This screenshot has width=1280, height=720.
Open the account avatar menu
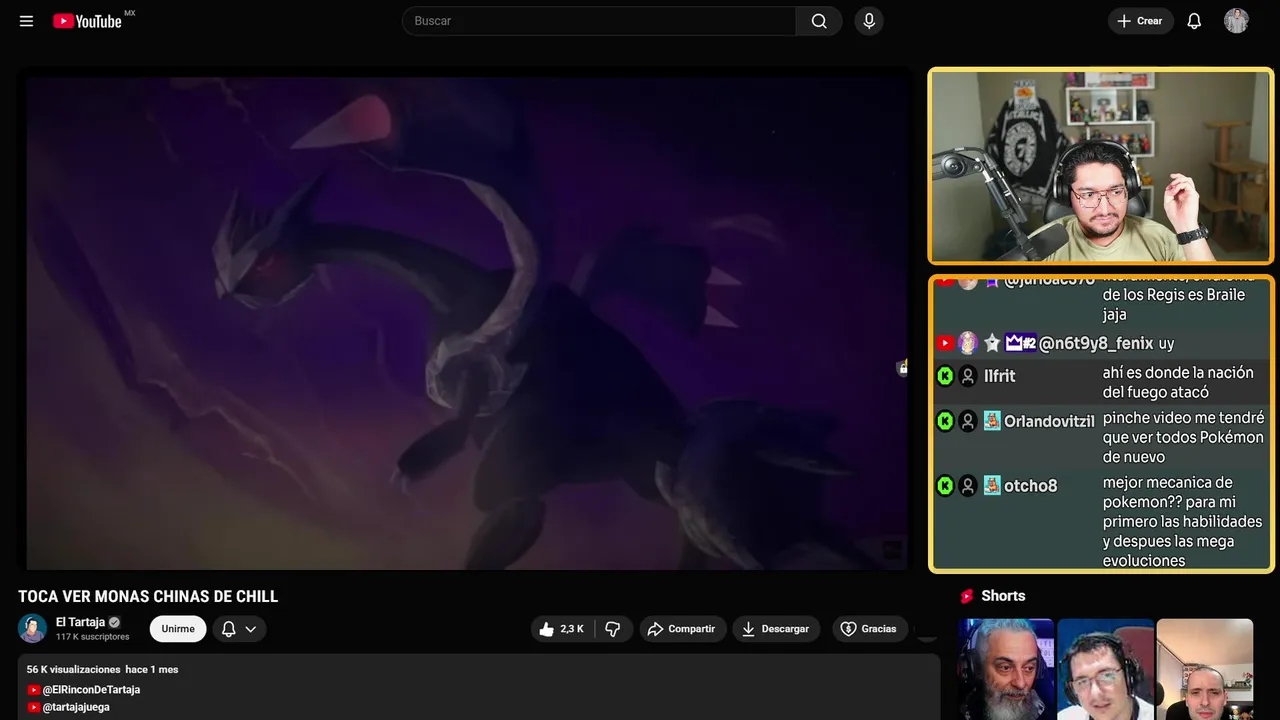coord(1236,21)
